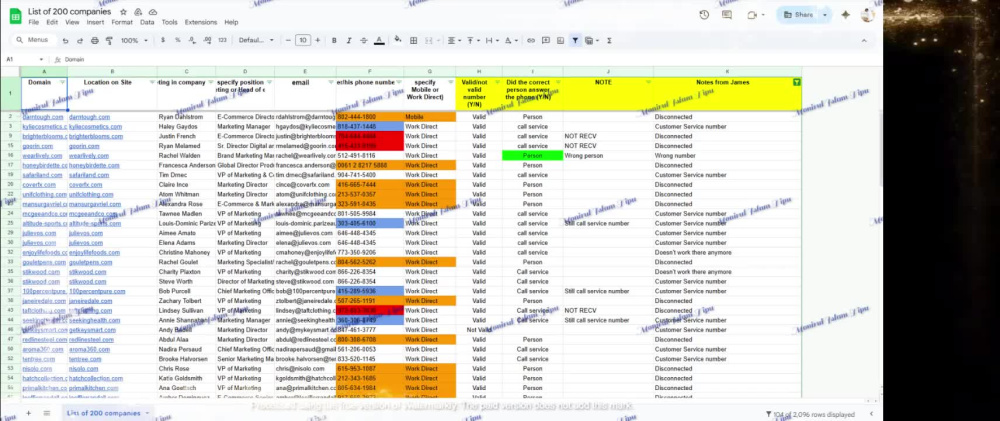Open filter on Domain column header

(x=62, y=82)
